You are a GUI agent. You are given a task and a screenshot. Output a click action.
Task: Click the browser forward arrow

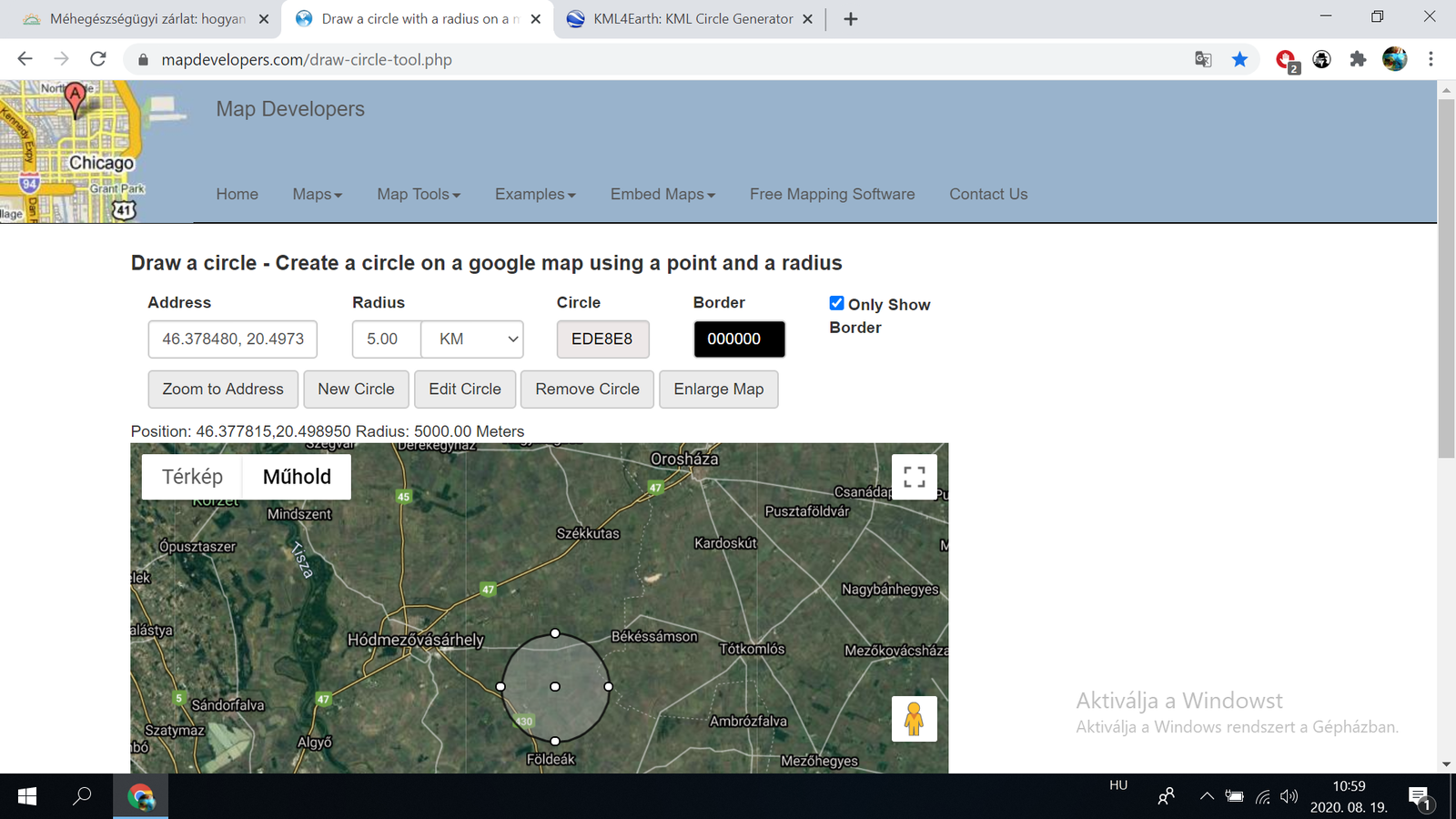coord(61,59)
